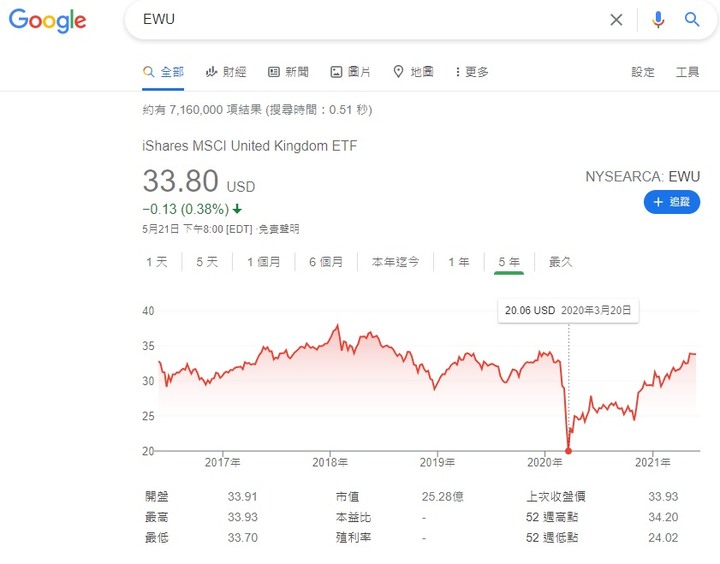This screenshot has height=564, width=720.
Task: Click the 2018年 axis label
Action: coord(330,462)
